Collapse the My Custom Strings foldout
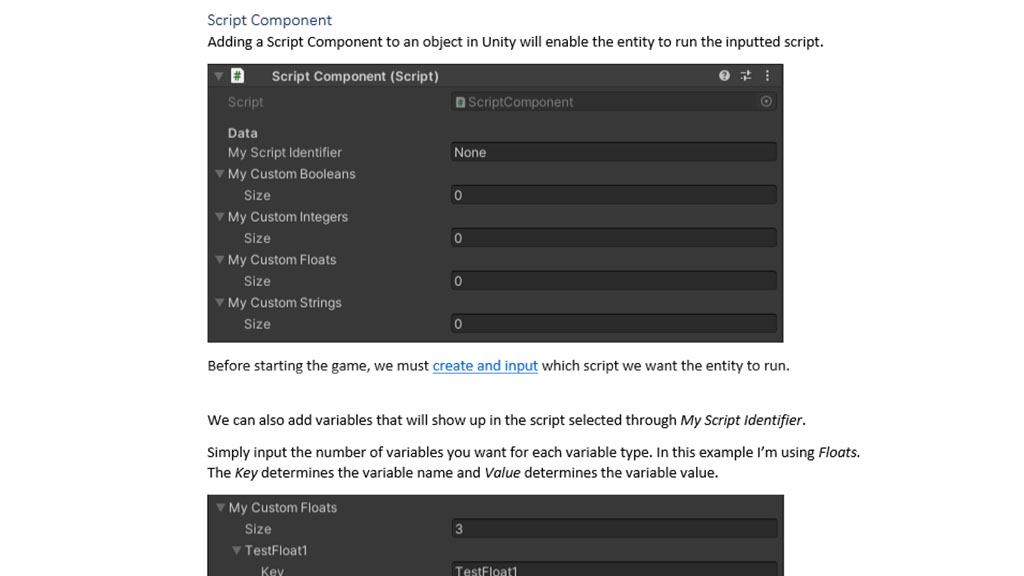 coord(220,302)
